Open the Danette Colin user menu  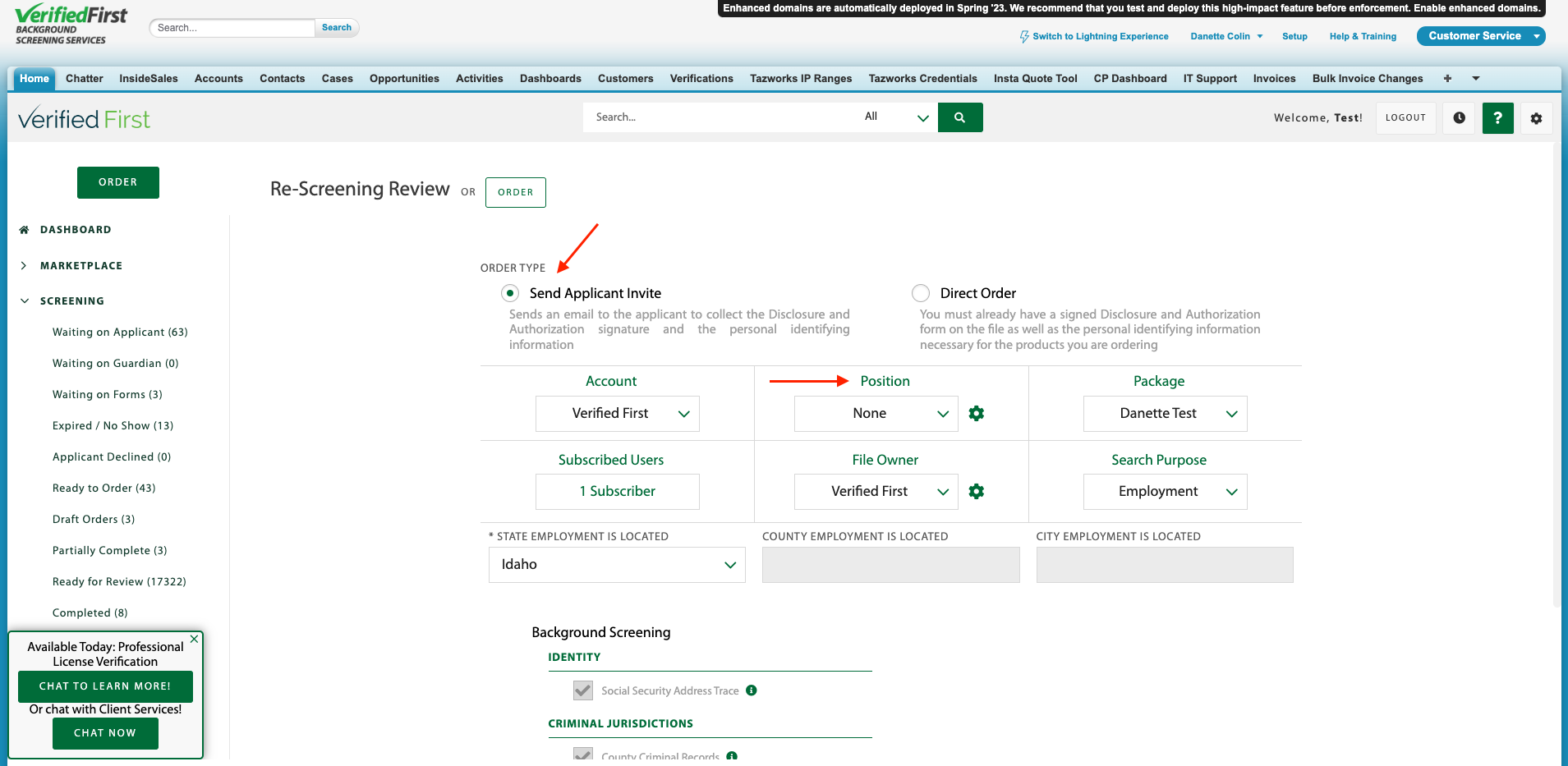[x=1226, y=37]
